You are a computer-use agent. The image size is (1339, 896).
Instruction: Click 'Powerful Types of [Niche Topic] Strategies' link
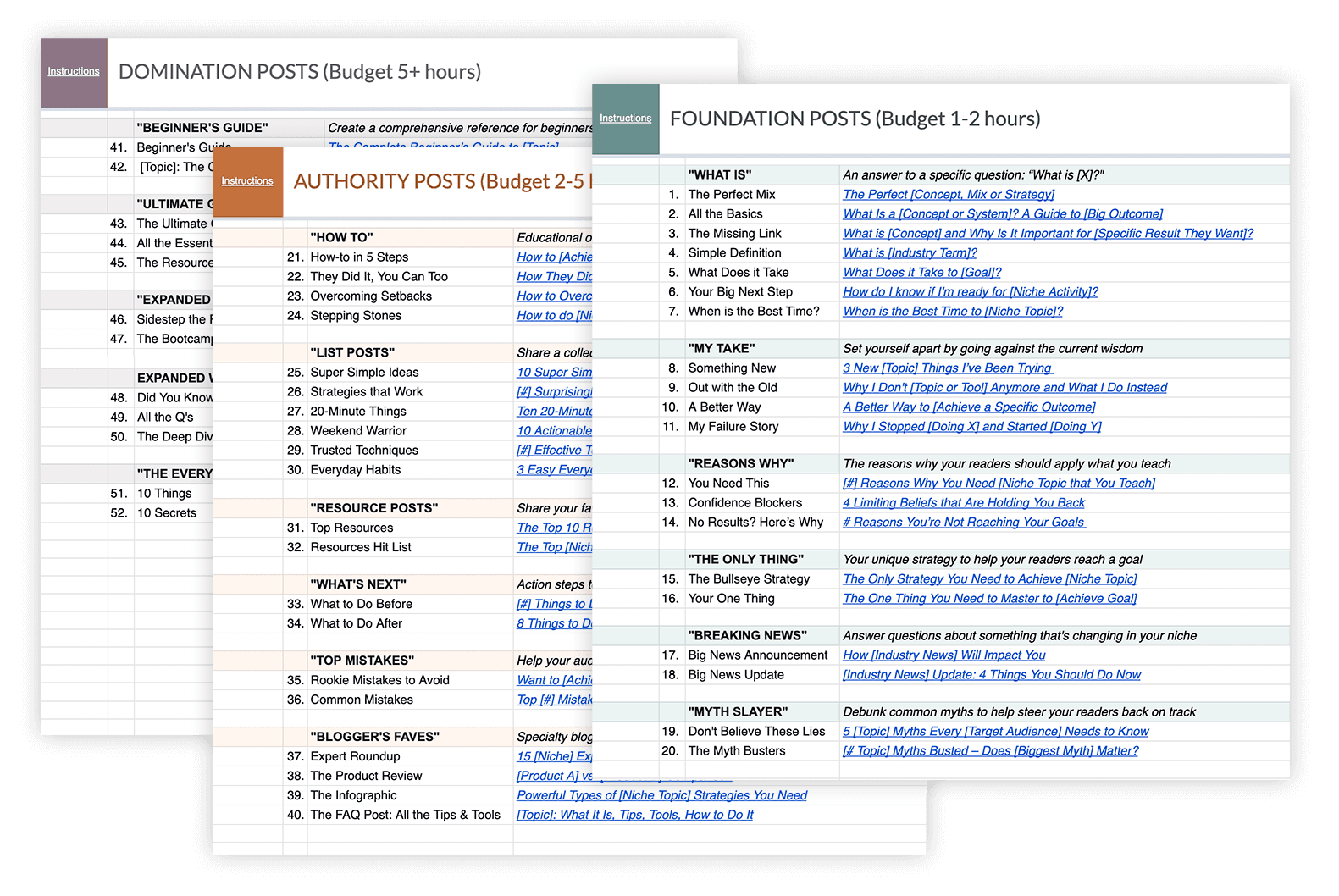[662, 795]
